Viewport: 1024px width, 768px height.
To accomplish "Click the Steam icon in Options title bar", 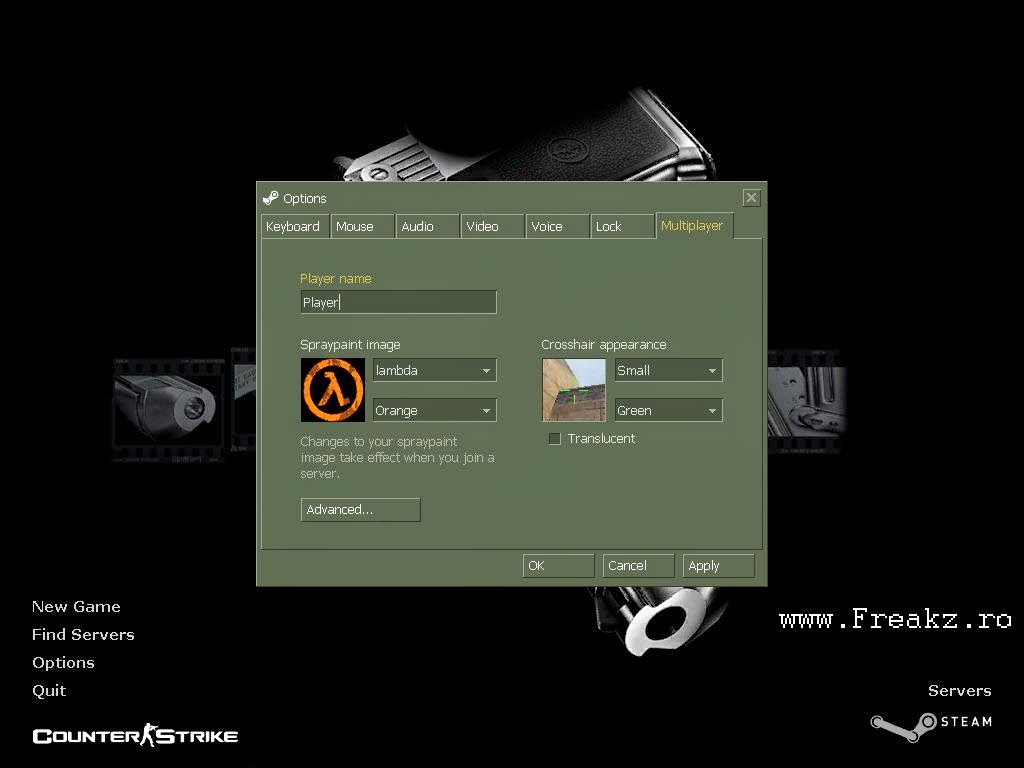I will [270, 198].
